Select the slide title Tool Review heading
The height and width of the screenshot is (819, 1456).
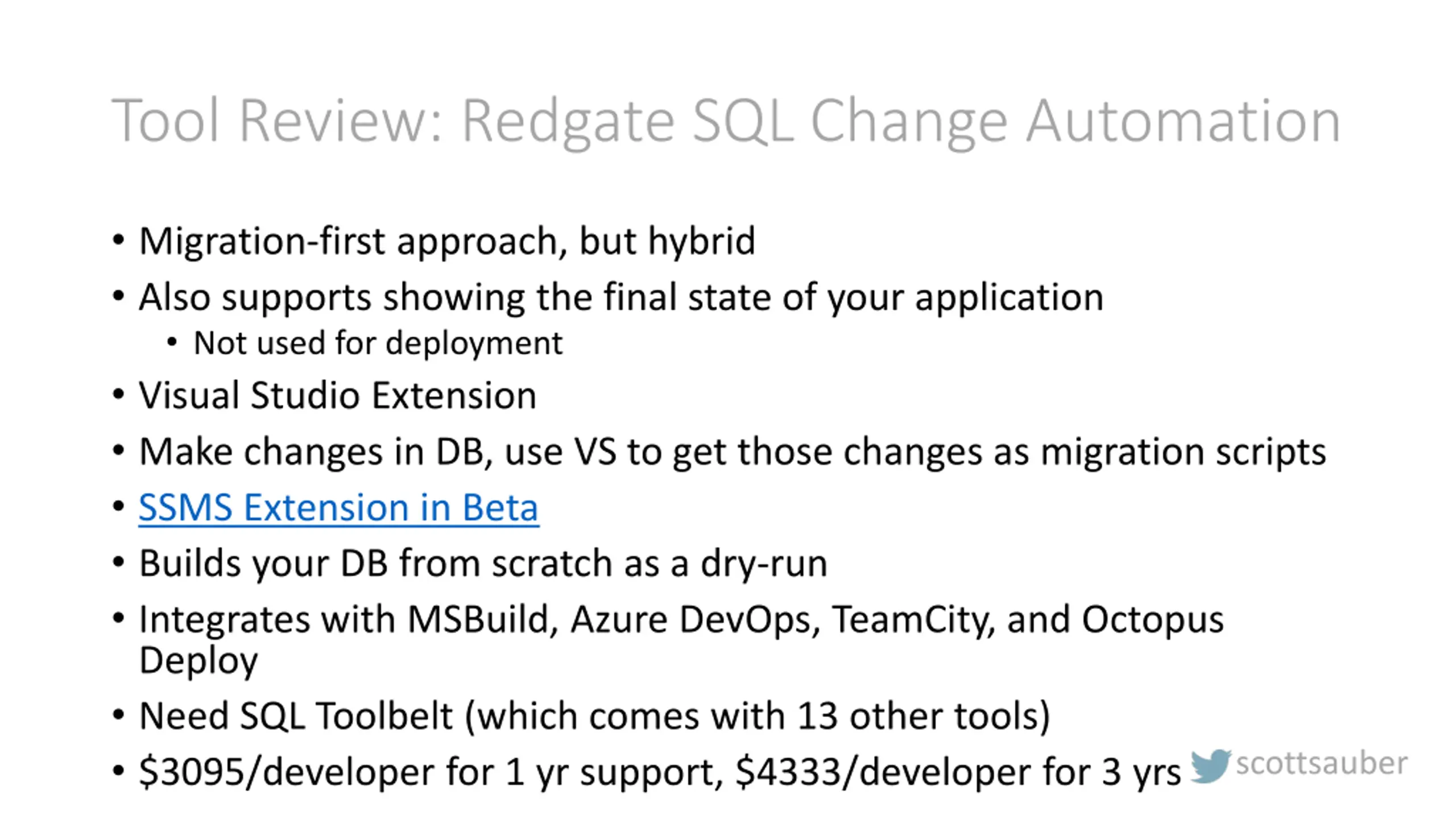coord(726,122)
